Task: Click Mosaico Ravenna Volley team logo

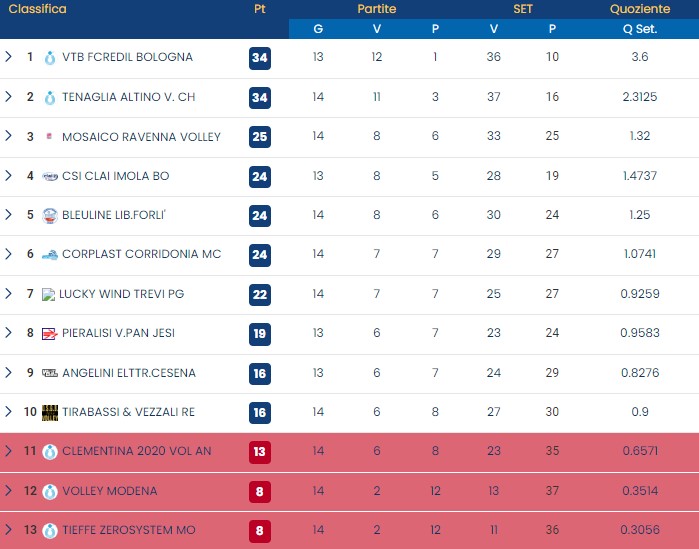Action: click(49, 137)
